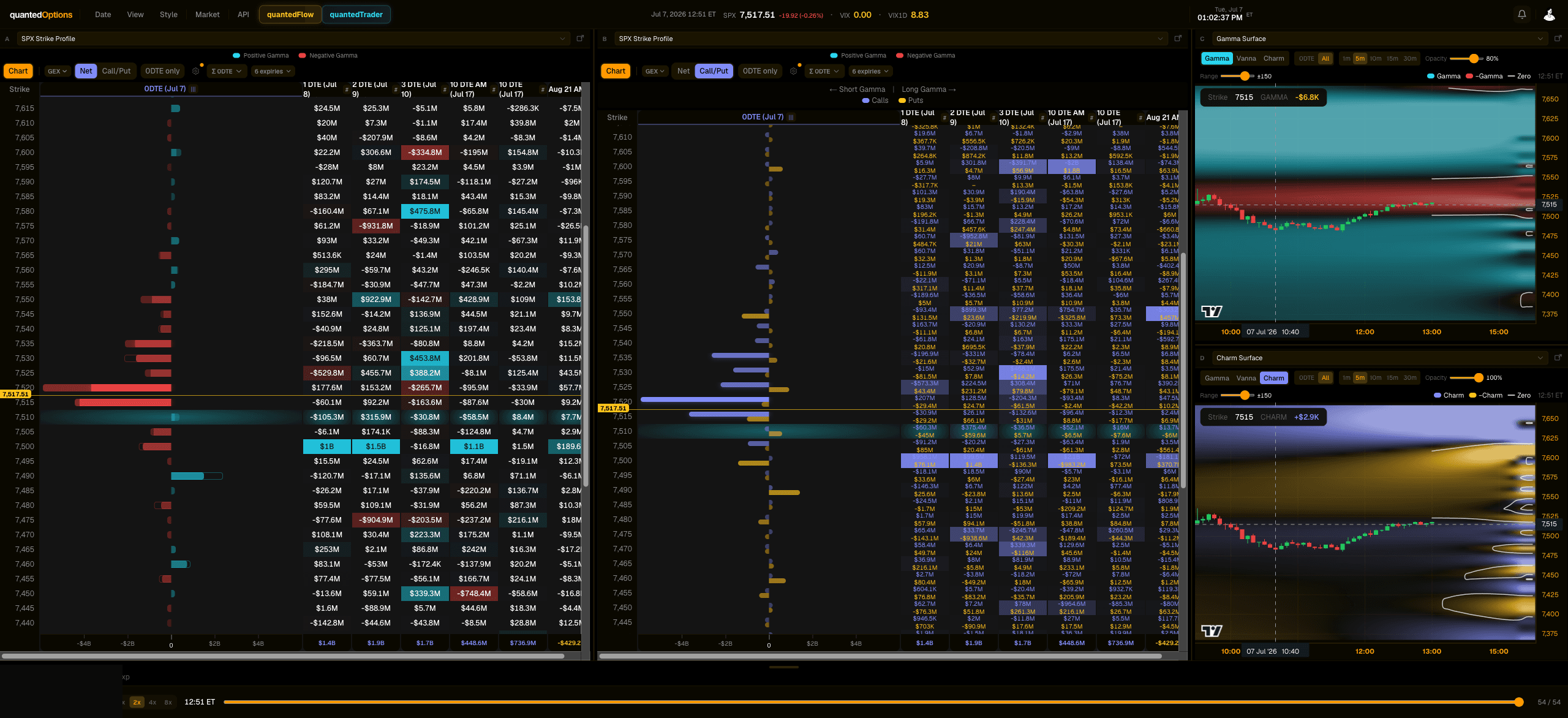The width and height of the screenshot is (1568, 718).
Task: Select Call/Put mode in panel A
Action: 116,71
